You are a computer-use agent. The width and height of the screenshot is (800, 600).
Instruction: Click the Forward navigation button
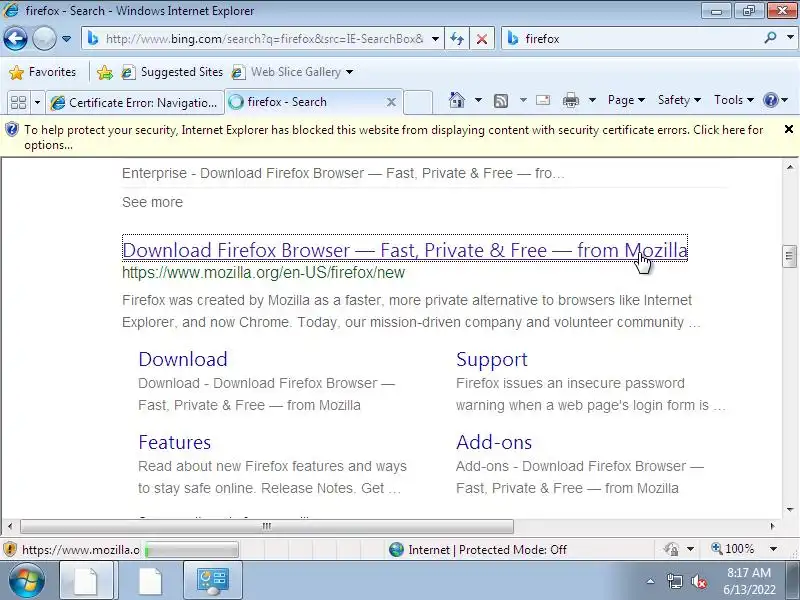(x=44, y=38)
